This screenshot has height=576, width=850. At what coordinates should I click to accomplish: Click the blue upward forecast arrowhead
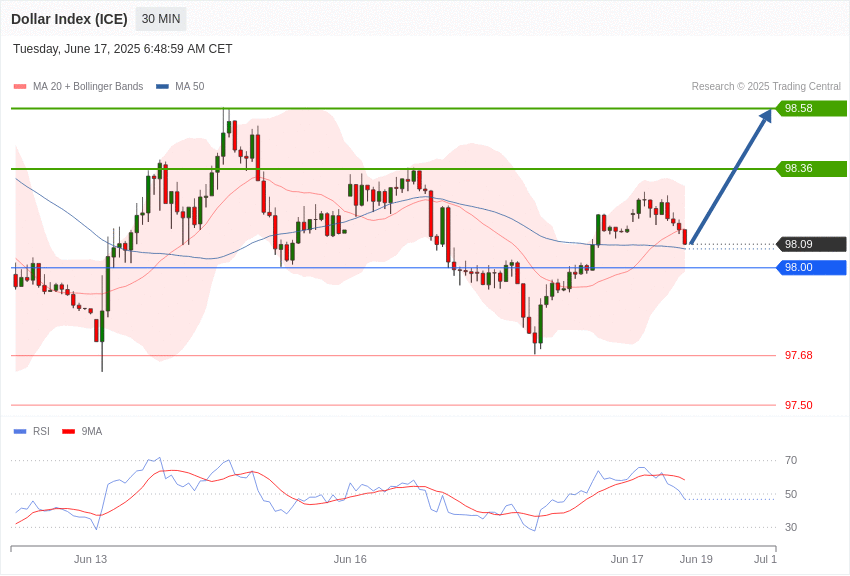click(765, 116)
